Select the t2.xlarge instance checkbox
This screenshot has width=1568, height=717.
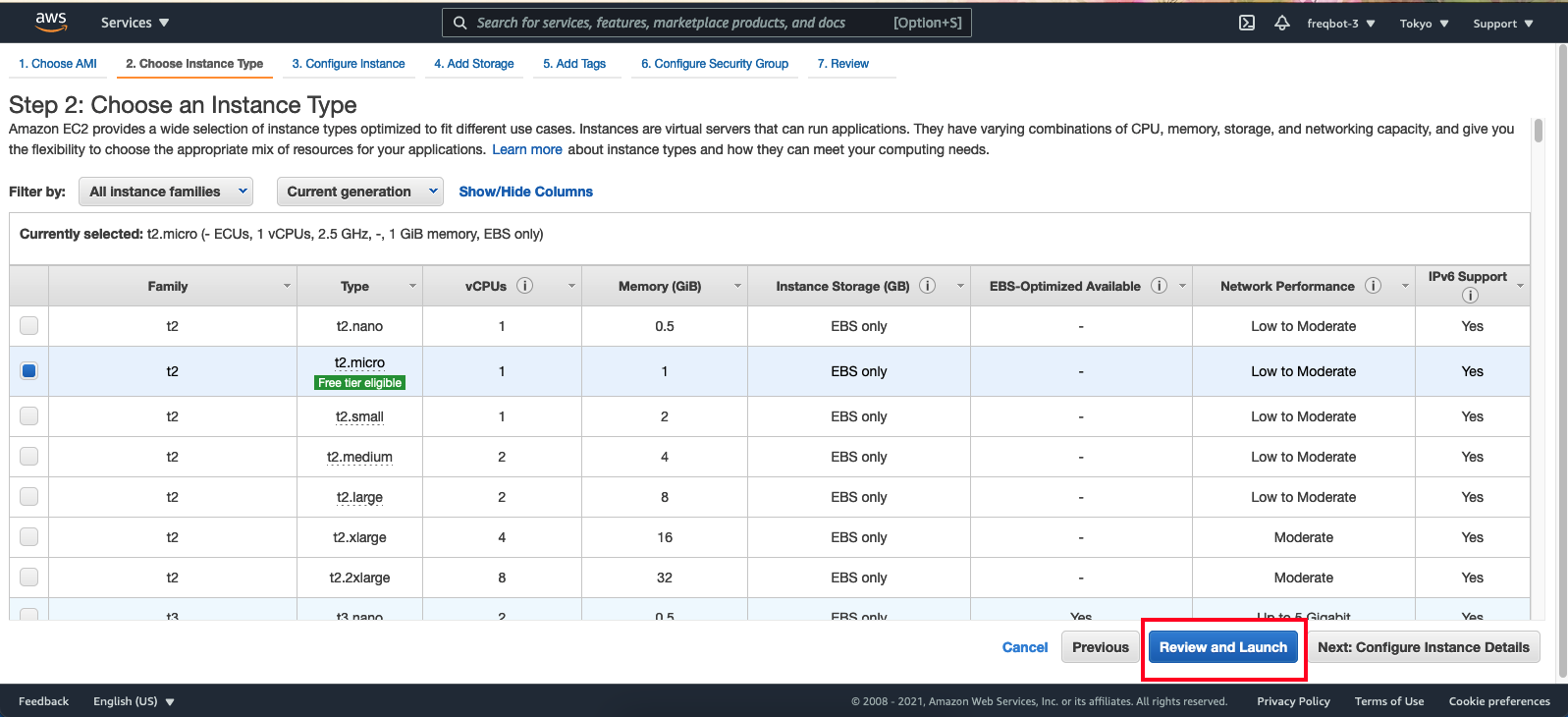[x=29, y=536]
